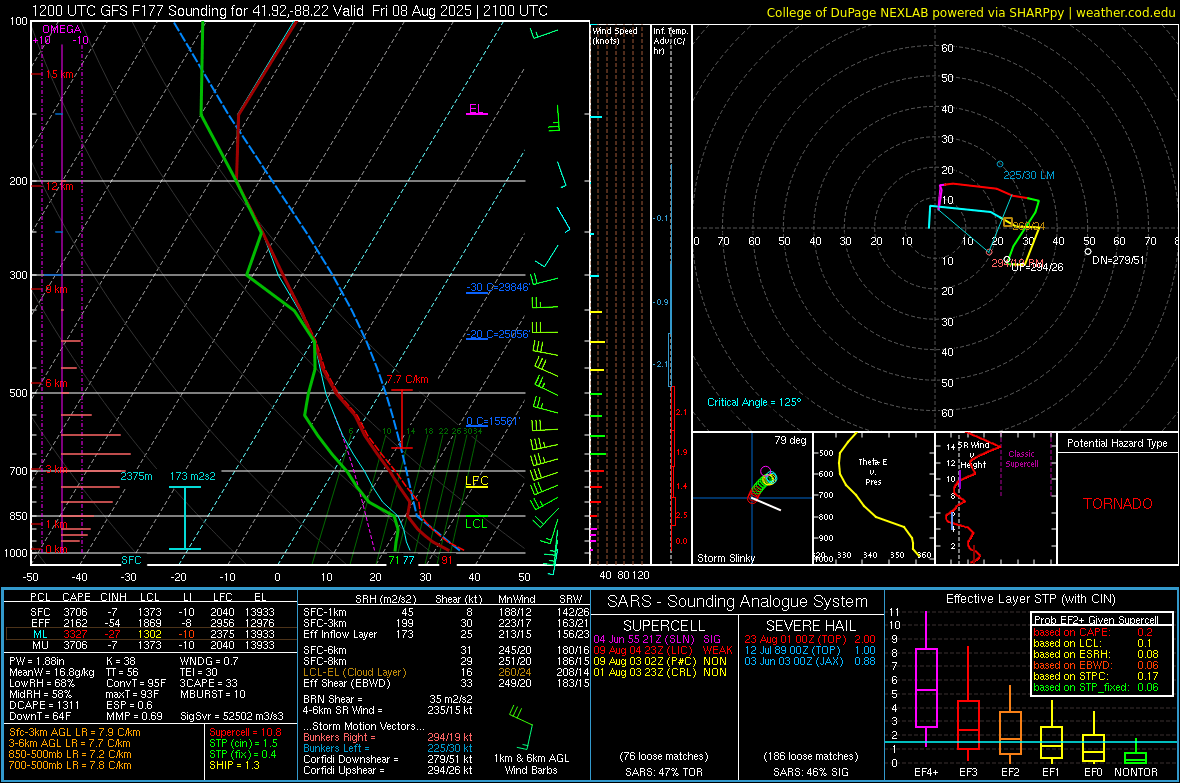Click the '23 Aug 01 00Z (TOP)' hail analogue
This screenshot has height=783, width=1180.
pos(795,638)
